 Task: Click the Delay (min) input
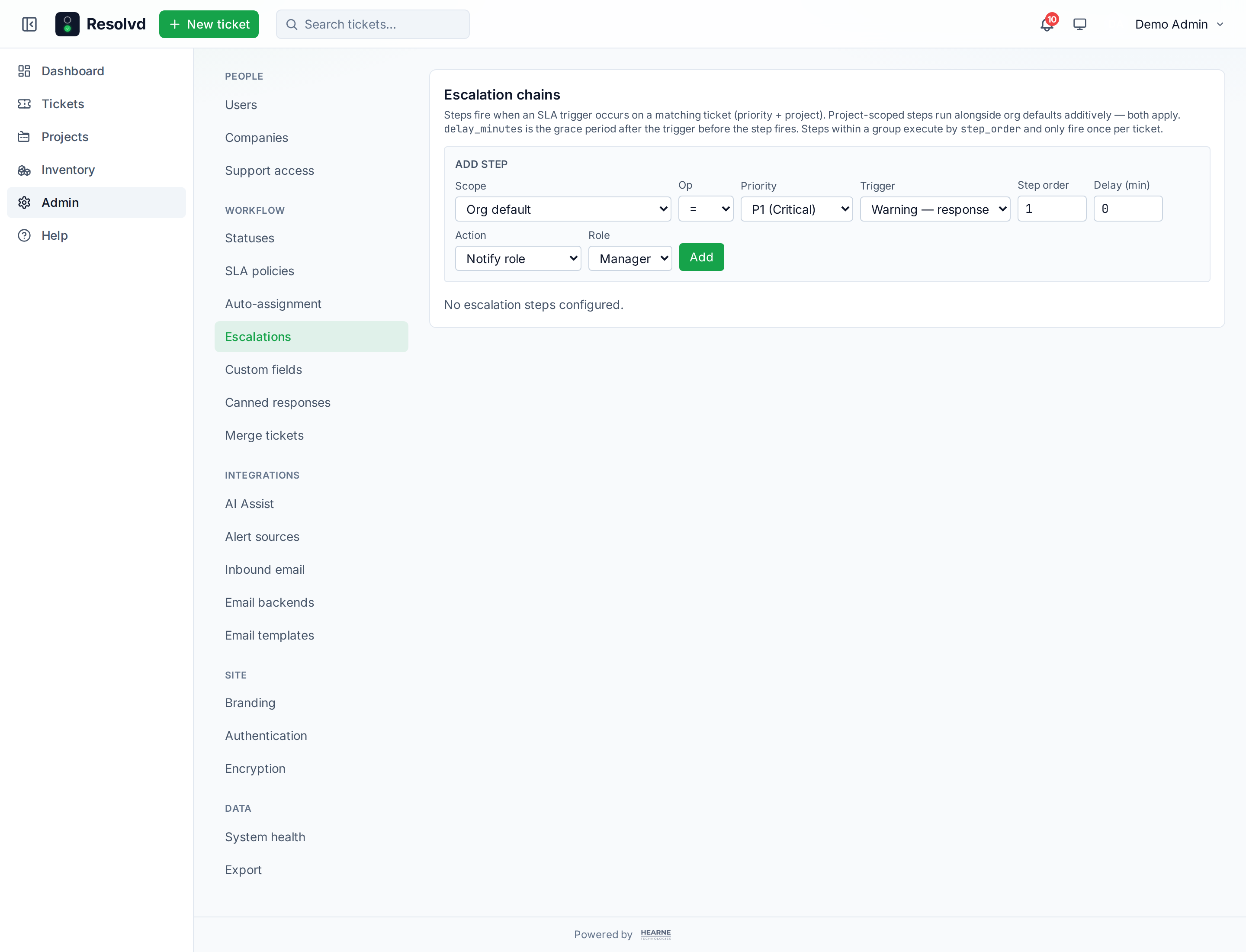[x=1127, y=209]
